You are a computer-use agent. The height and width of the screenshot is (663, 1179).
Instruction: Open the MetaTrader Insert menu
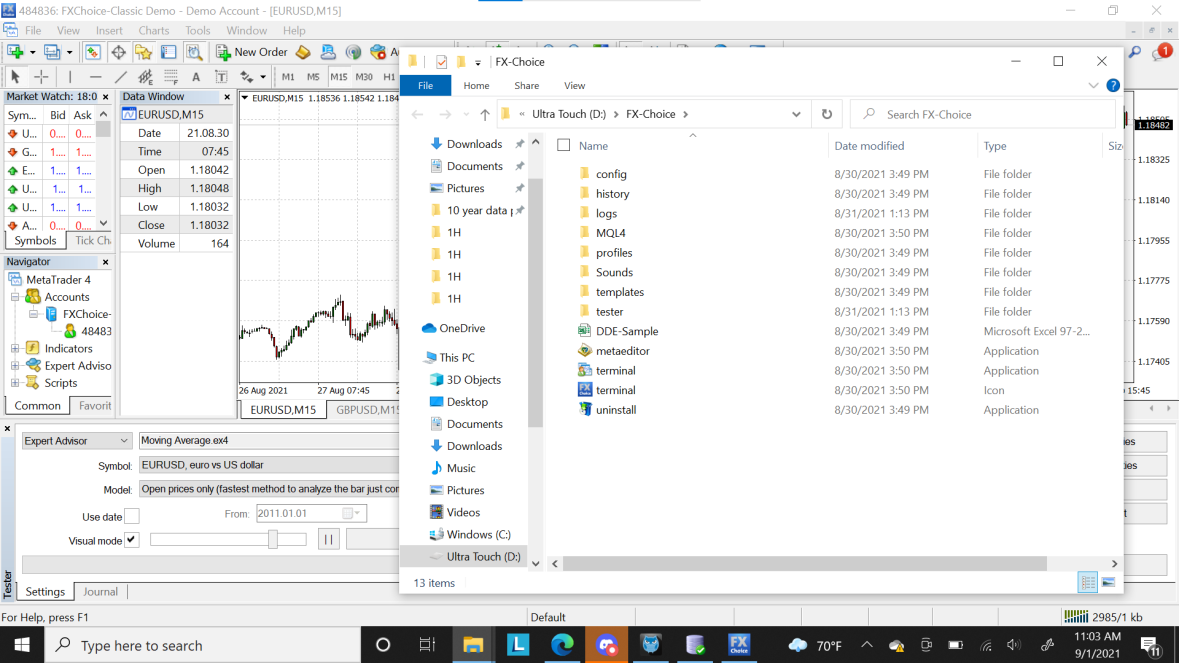(x=109, y=30)
